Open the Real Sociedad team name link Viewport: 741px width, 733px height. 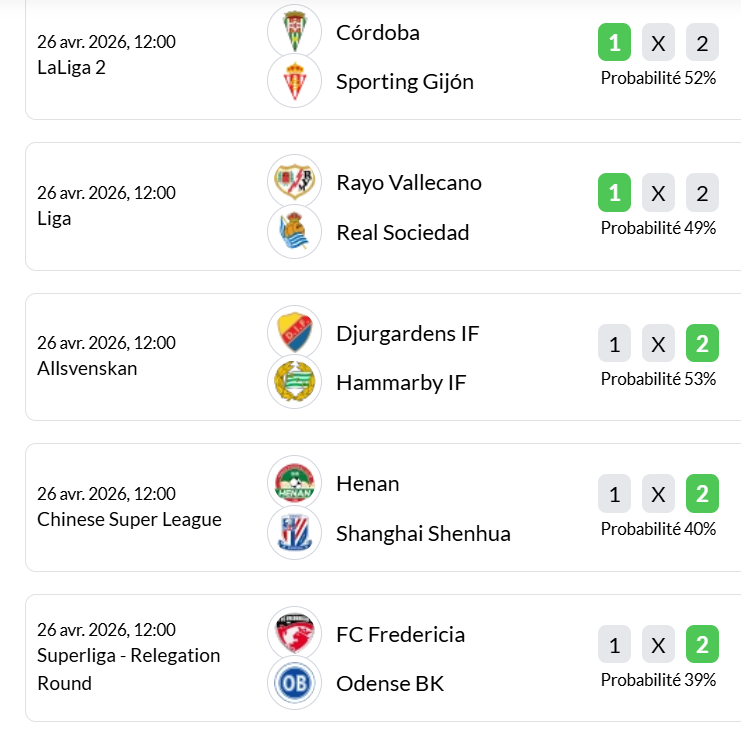[402, 232]
